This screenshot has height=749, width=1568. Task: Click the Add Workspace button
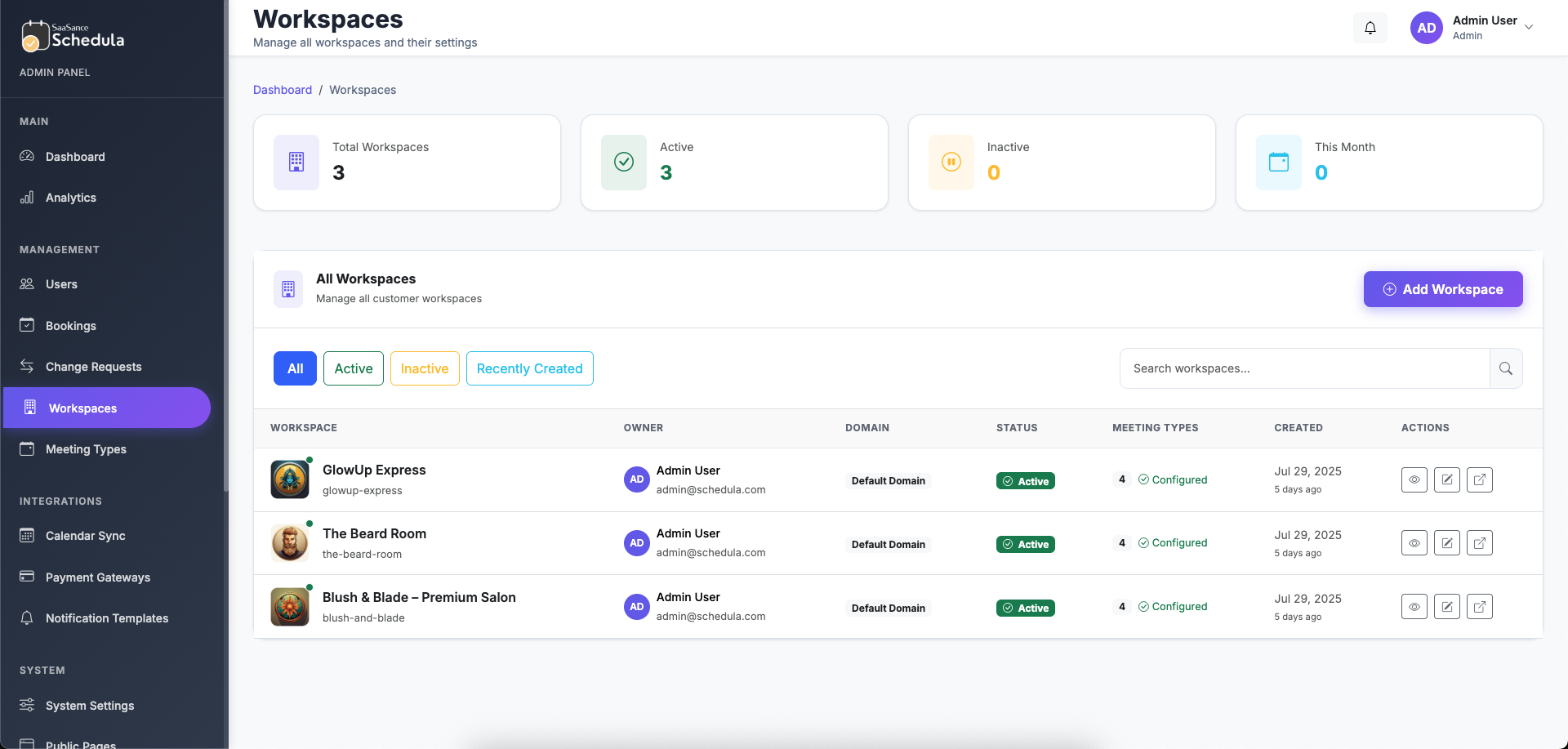[1442, 289]
